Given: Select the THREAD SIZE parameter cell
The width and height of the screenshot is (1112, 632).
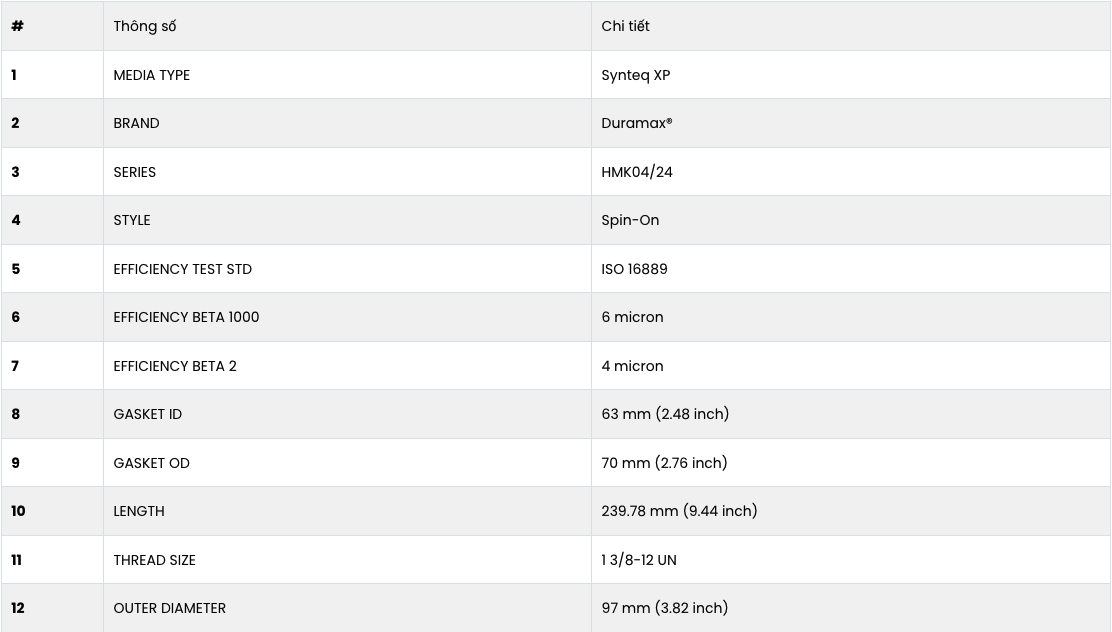Looking at the screenshot, I should pos(154,560).
